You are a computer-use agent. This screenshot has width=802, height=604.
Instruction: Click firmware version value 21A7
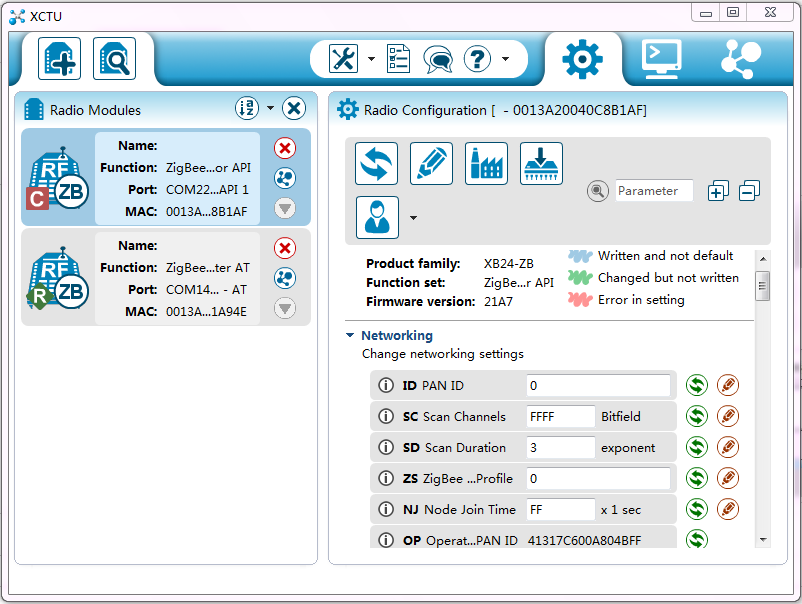pos(498,302)
